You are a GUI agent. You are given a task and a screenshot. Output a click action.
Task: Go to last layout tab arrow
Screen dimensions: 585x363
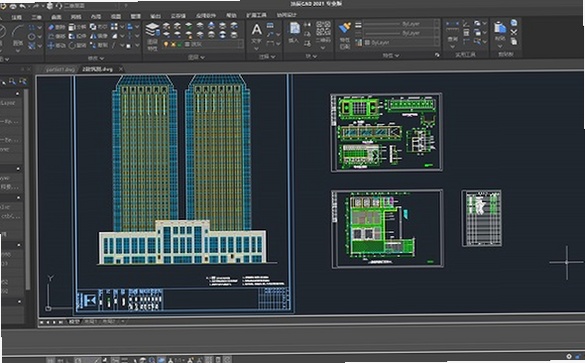[x=61, y=322]
